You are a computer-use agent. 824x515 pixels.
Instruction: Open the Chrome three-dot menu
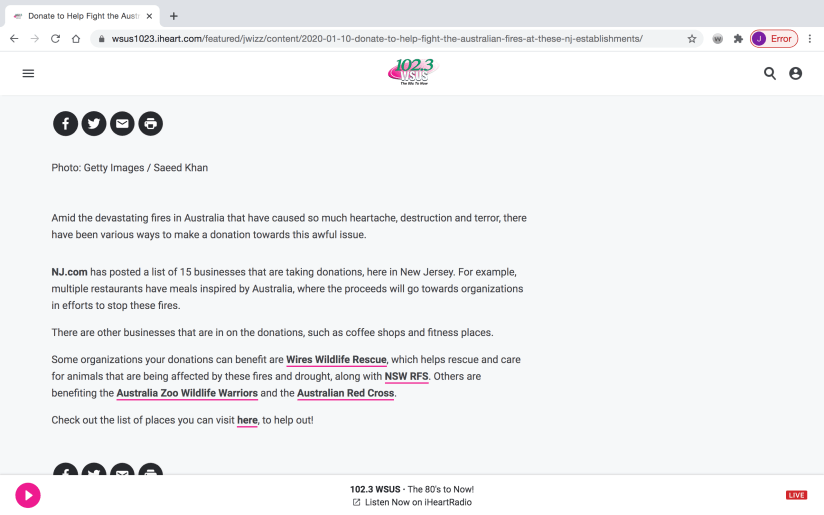point(809,39)
